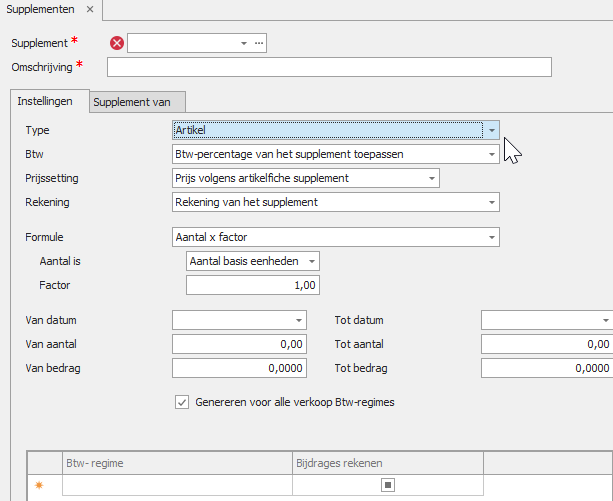The image size is (613, 501).
Task: Click the Formule label text
Action: tap(44, 237)
